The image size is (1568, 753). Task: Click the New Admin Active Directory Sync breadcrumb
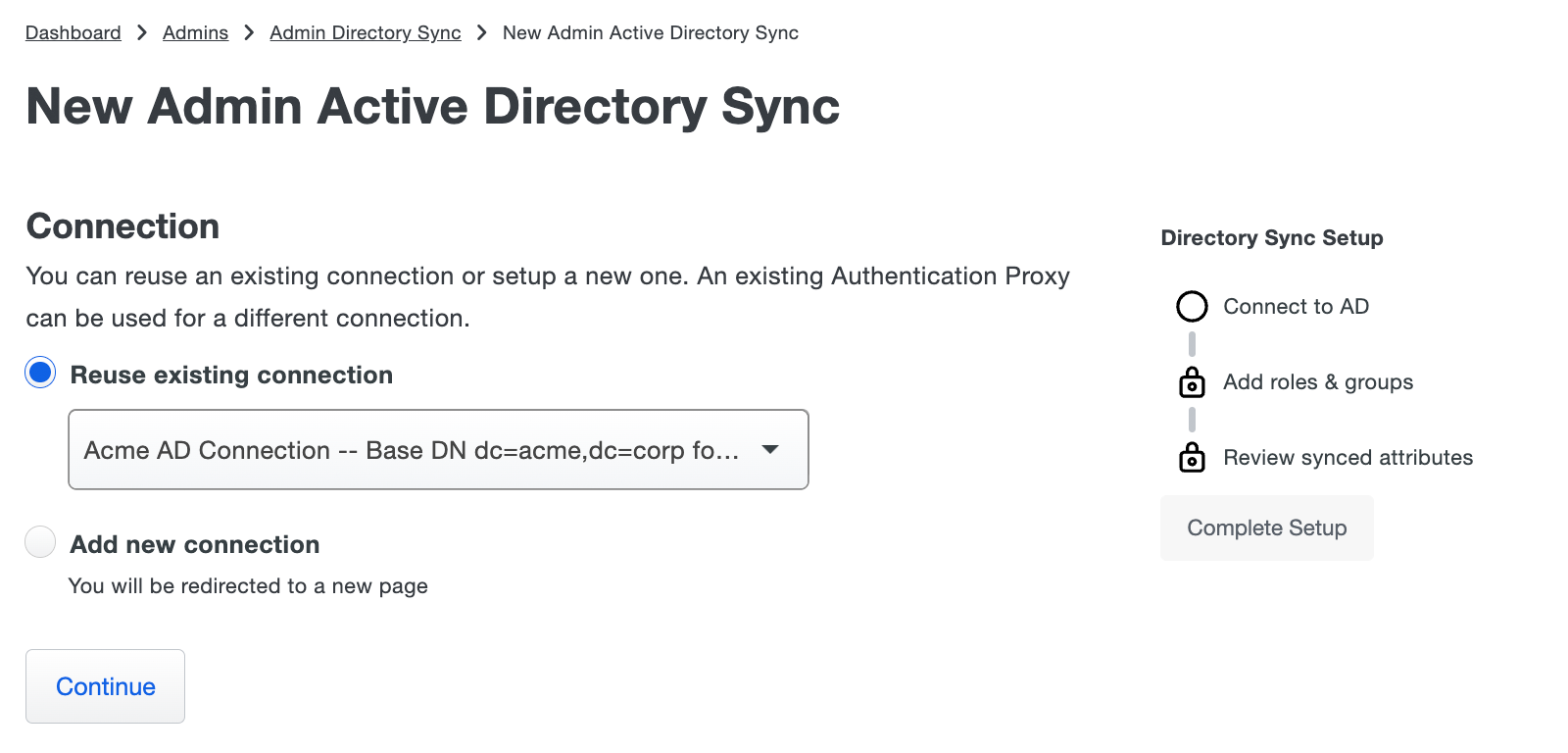[x=650, y=32]
